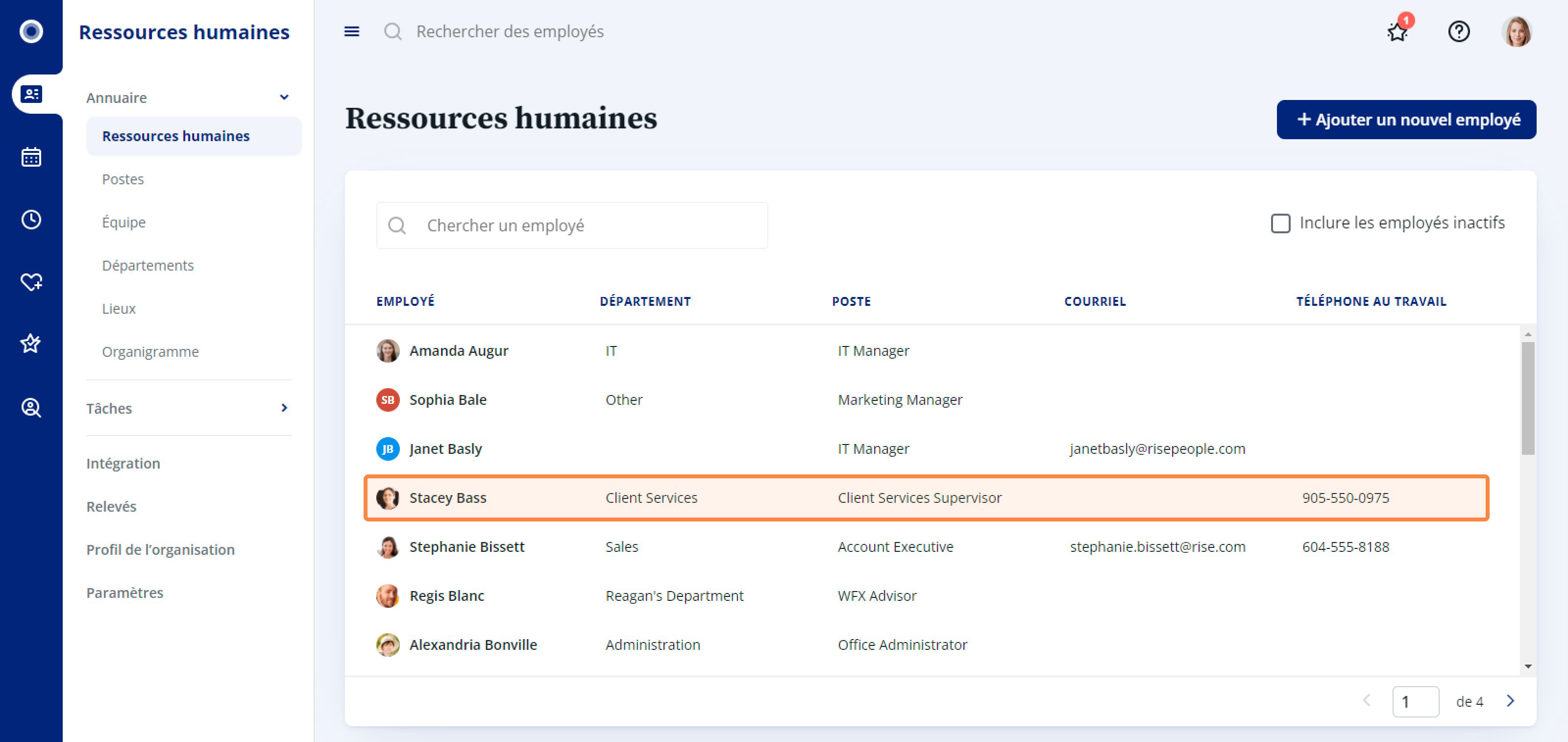Click the scrollbar up arrow
Viewport: 1568px width, 742px height.
(x=1527, y=335)
